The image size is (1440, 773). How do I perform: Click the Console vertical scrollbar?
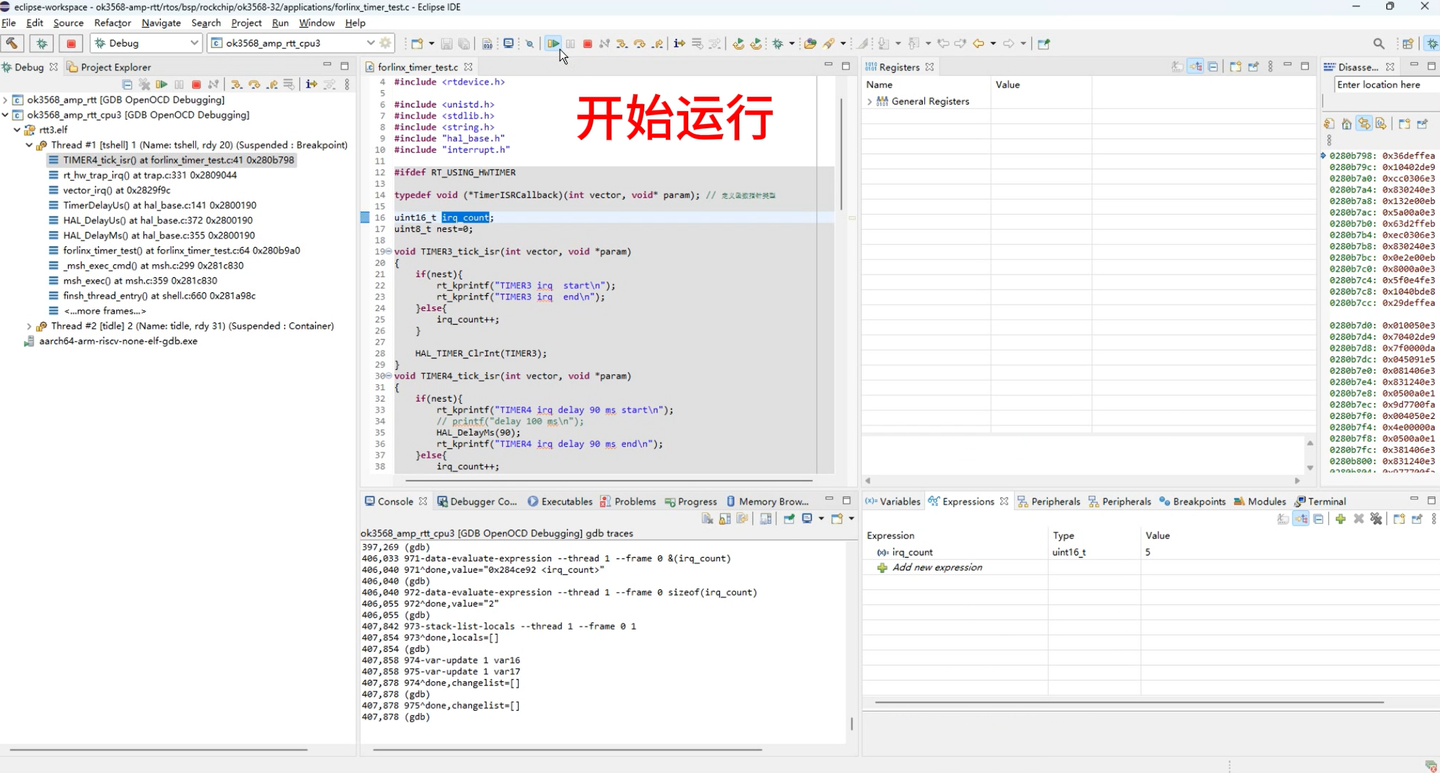point(852,724)
